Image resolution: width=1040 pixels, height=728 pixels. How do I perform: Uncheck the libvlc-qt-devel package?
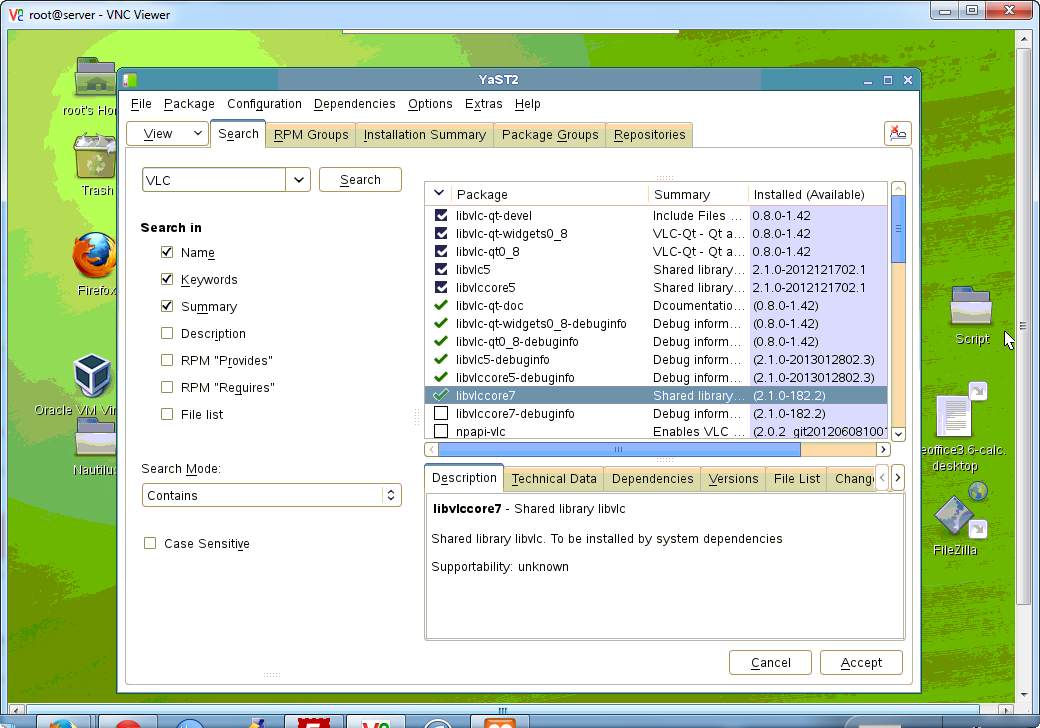pyautogui.click(x=440, y=215)
